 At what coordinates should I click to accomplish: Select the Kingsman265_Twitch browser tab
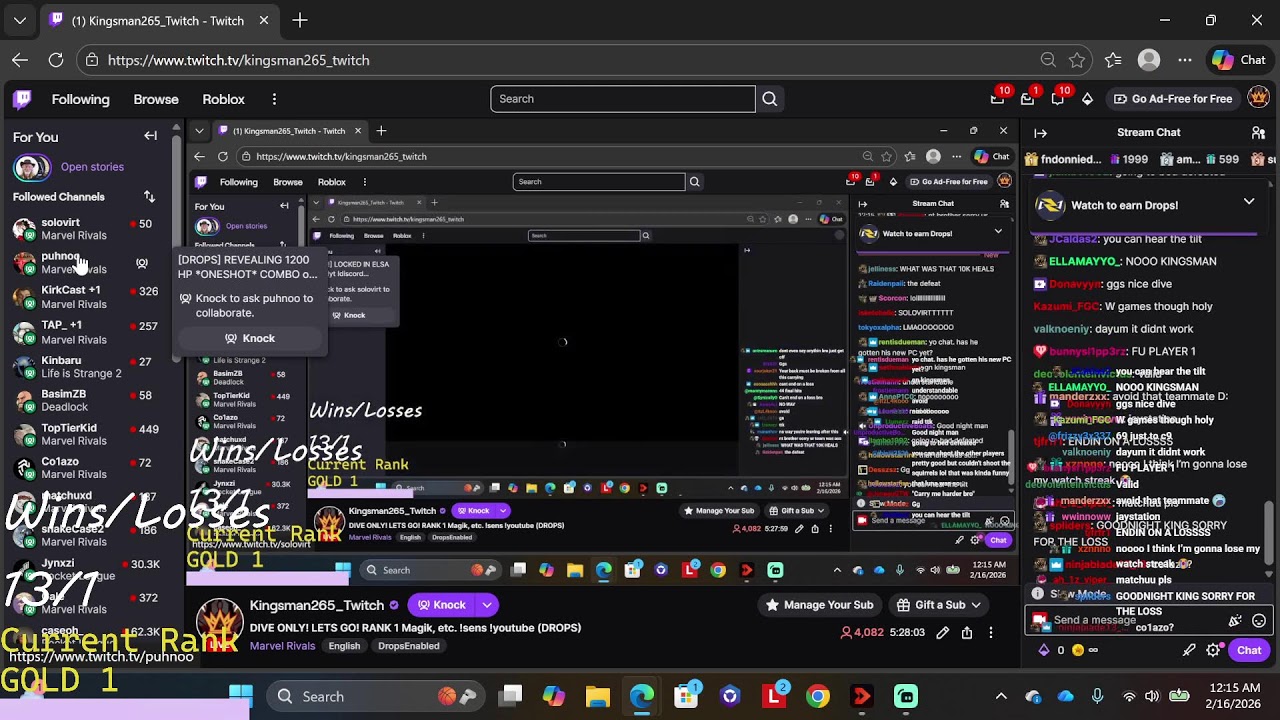(159, 20)
